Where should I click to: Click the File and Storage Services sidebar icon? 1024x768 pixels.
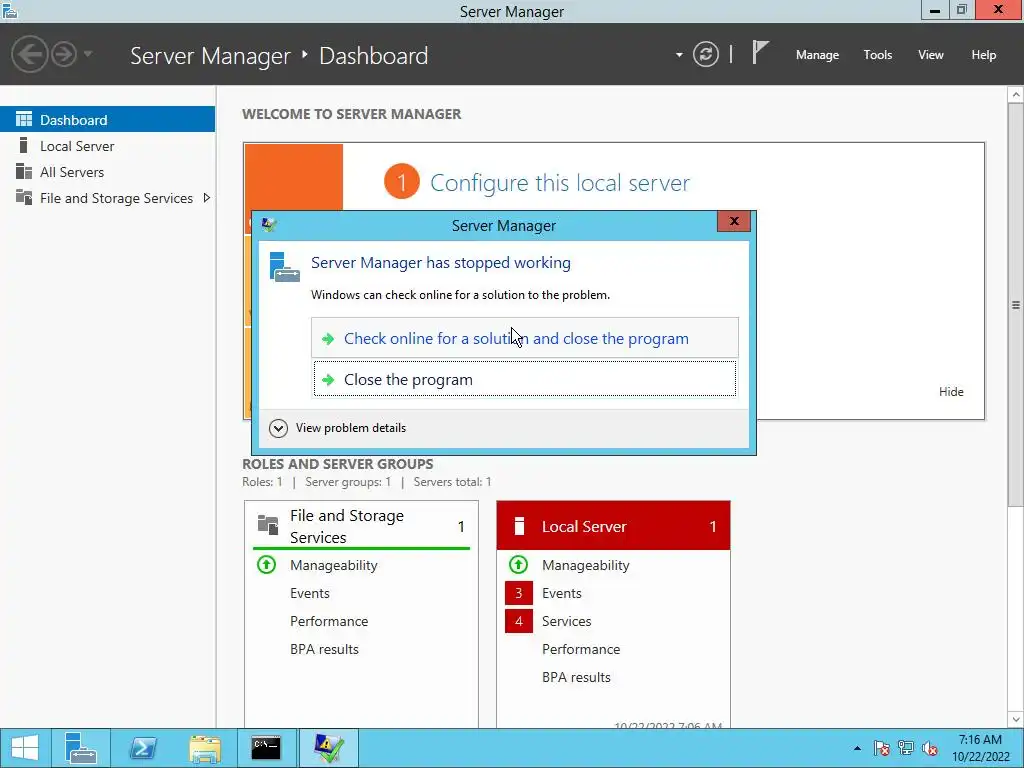pos(24,197)
